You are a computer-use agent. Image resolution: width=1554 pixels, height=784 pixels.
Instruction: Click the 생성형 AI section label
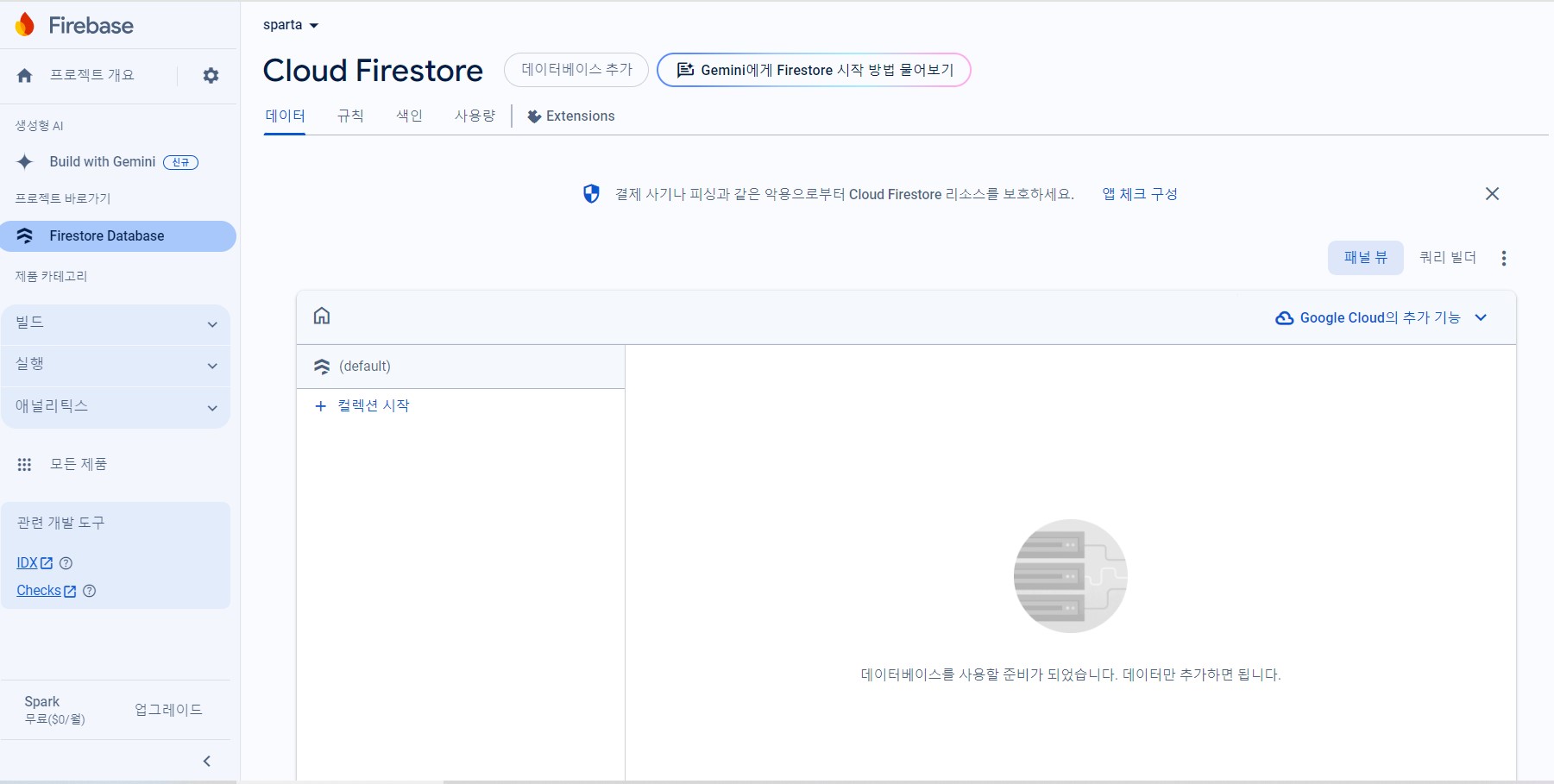click(40, 126)
